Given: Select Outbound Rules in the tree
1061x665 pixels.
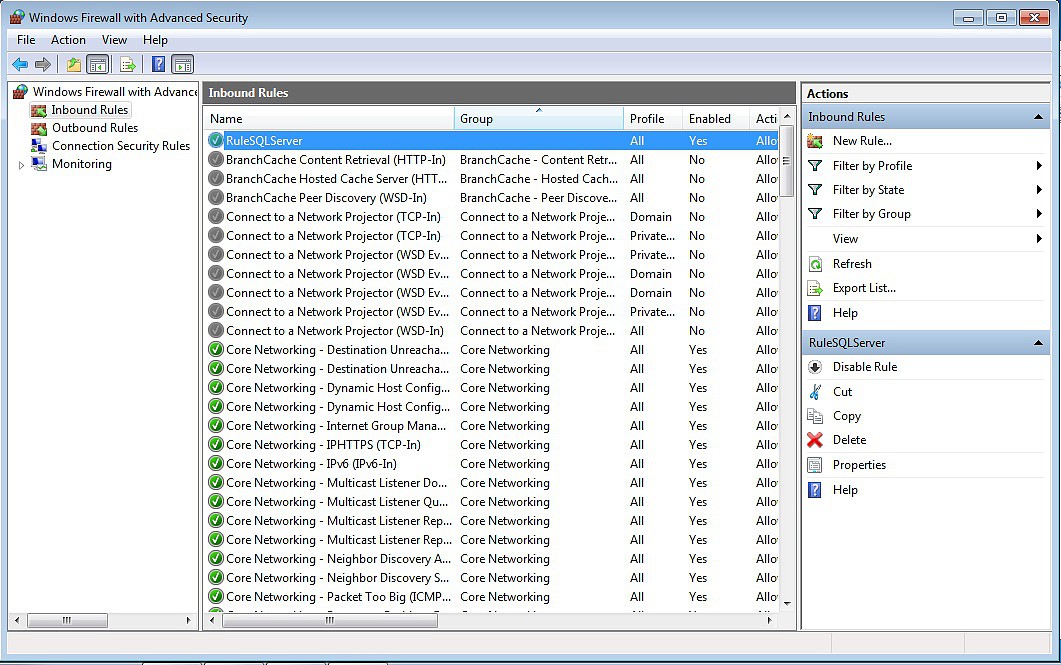Looking at the screenshot, I should [95, 128].
